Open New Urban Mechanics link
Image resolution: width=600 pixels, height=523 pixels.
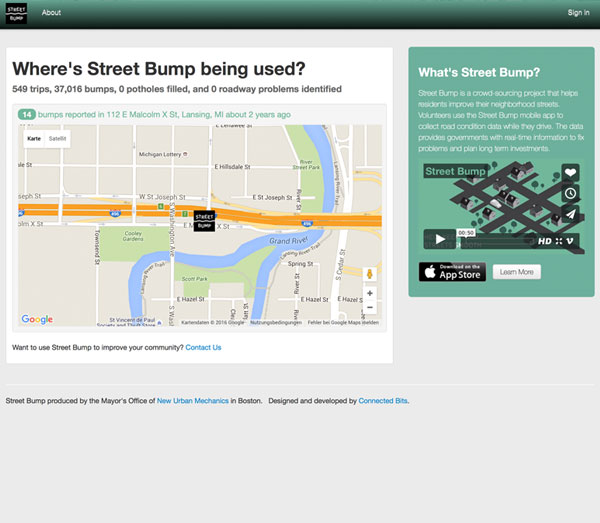point(192,401)
